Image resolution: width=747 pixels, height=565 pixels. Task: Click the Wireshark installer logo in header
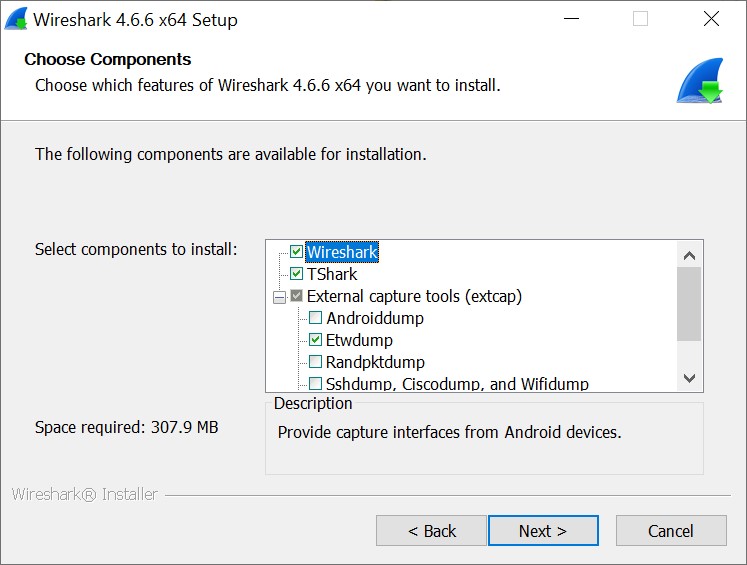[700, 81]
